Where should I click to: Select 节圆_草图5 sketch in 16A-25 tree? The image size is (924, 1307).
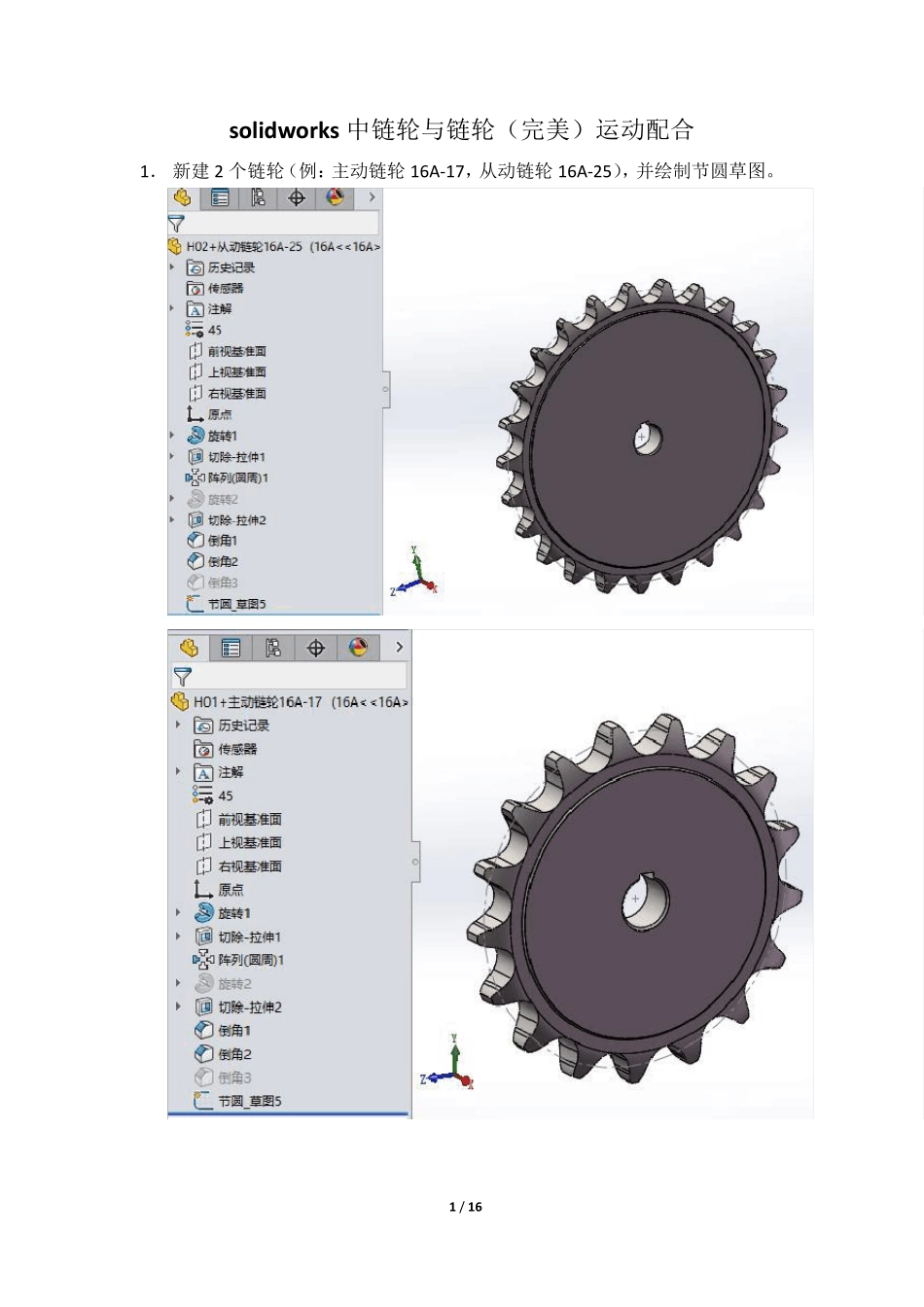coord(226,604)
